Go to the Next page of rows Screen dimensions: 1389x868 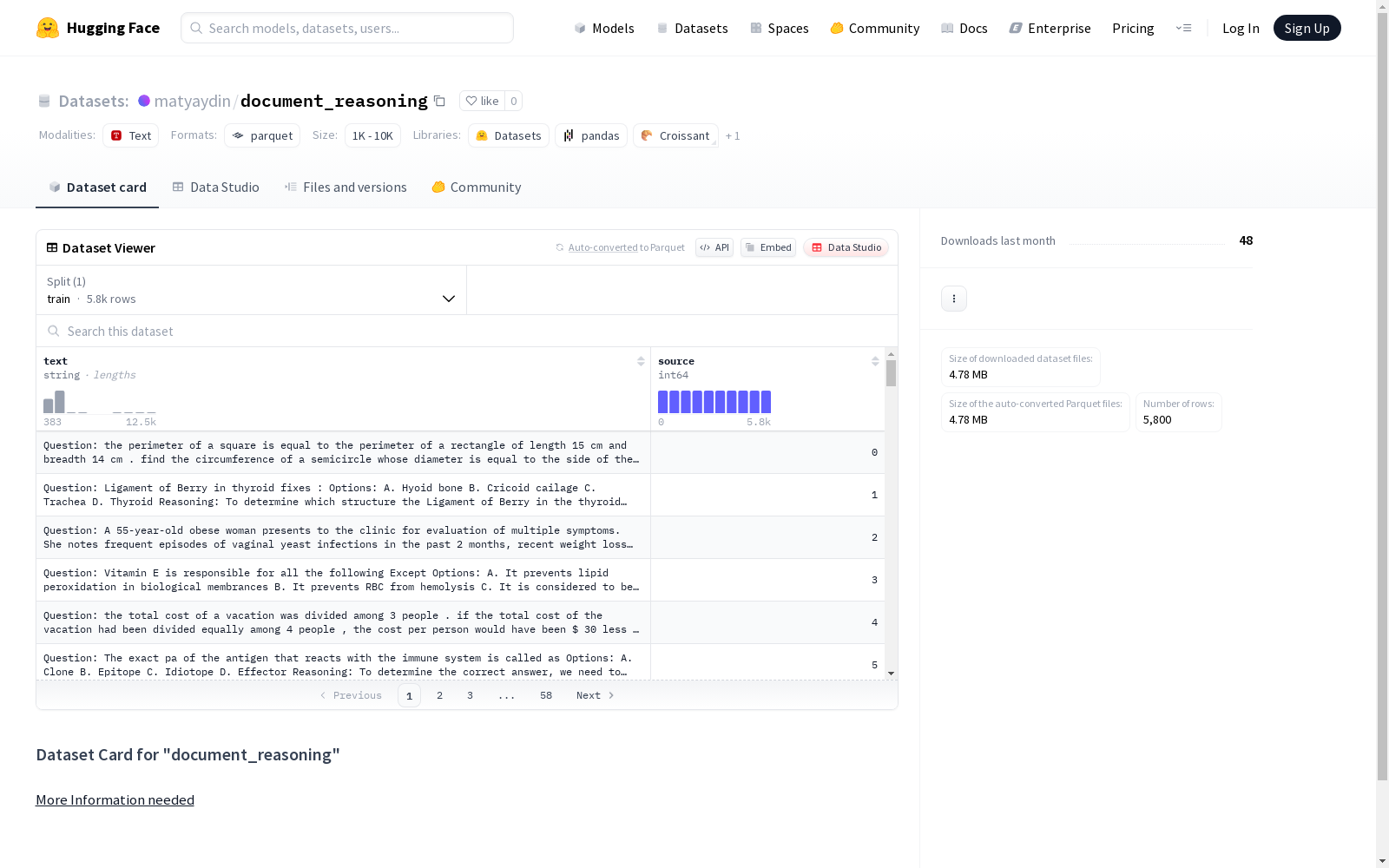point(596,695)
